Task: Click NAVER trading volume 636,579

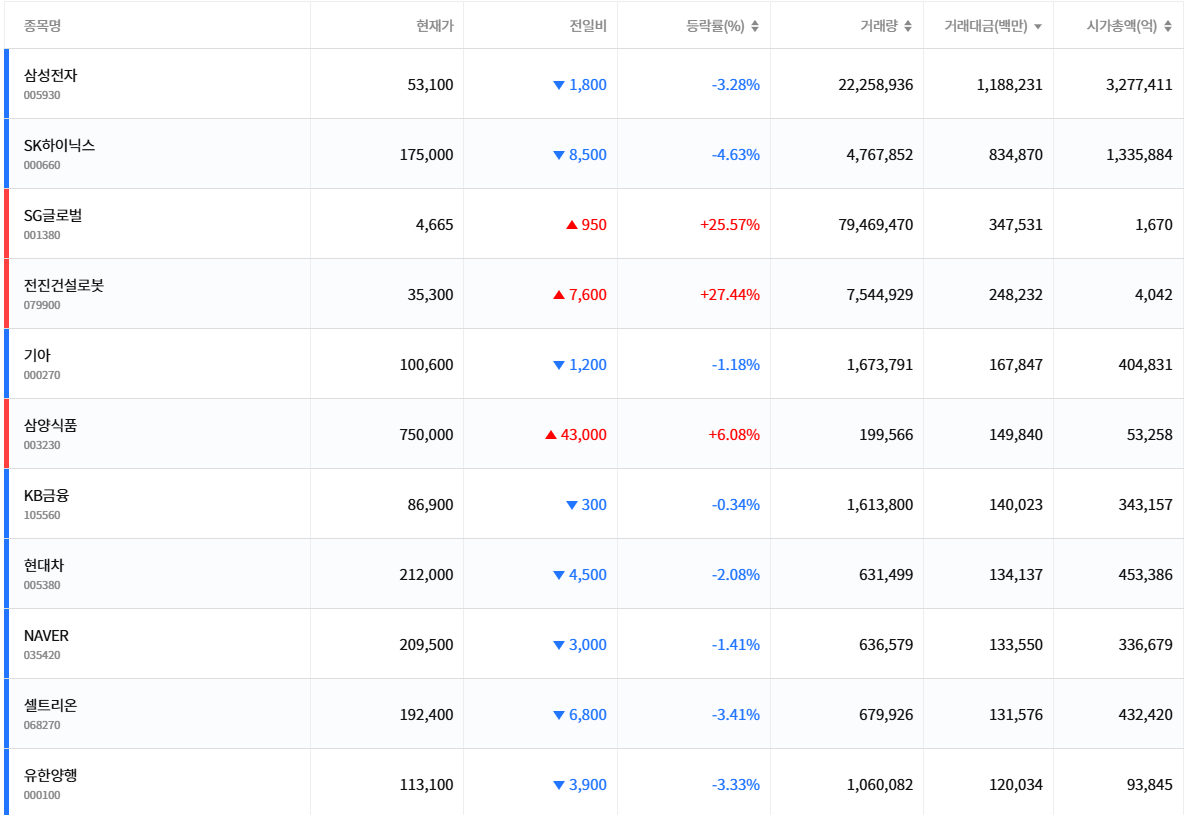Action: [886, 644]
